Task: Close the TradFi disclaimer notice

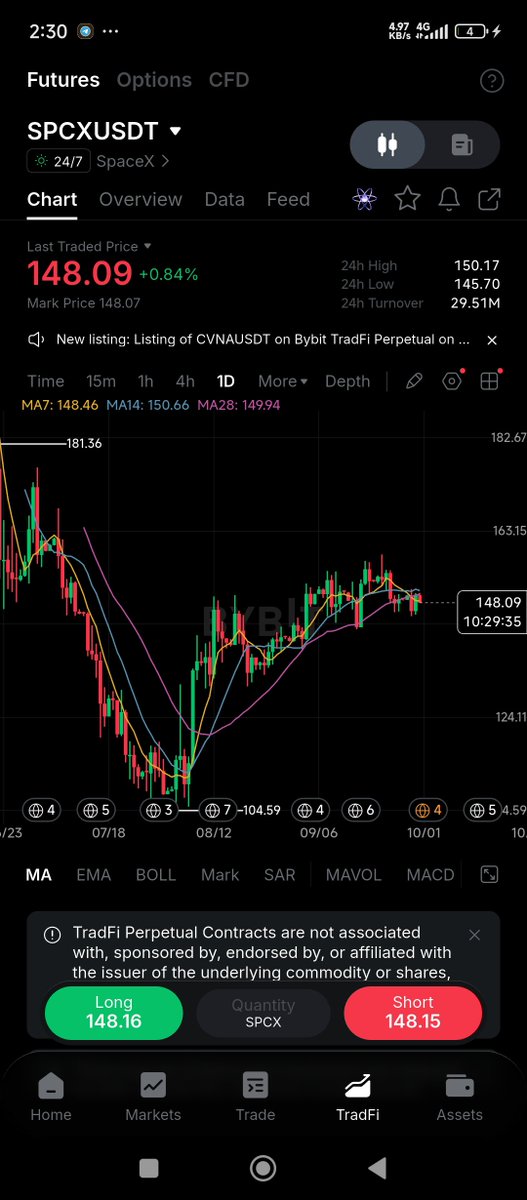Action: click(x=475, y=935)
